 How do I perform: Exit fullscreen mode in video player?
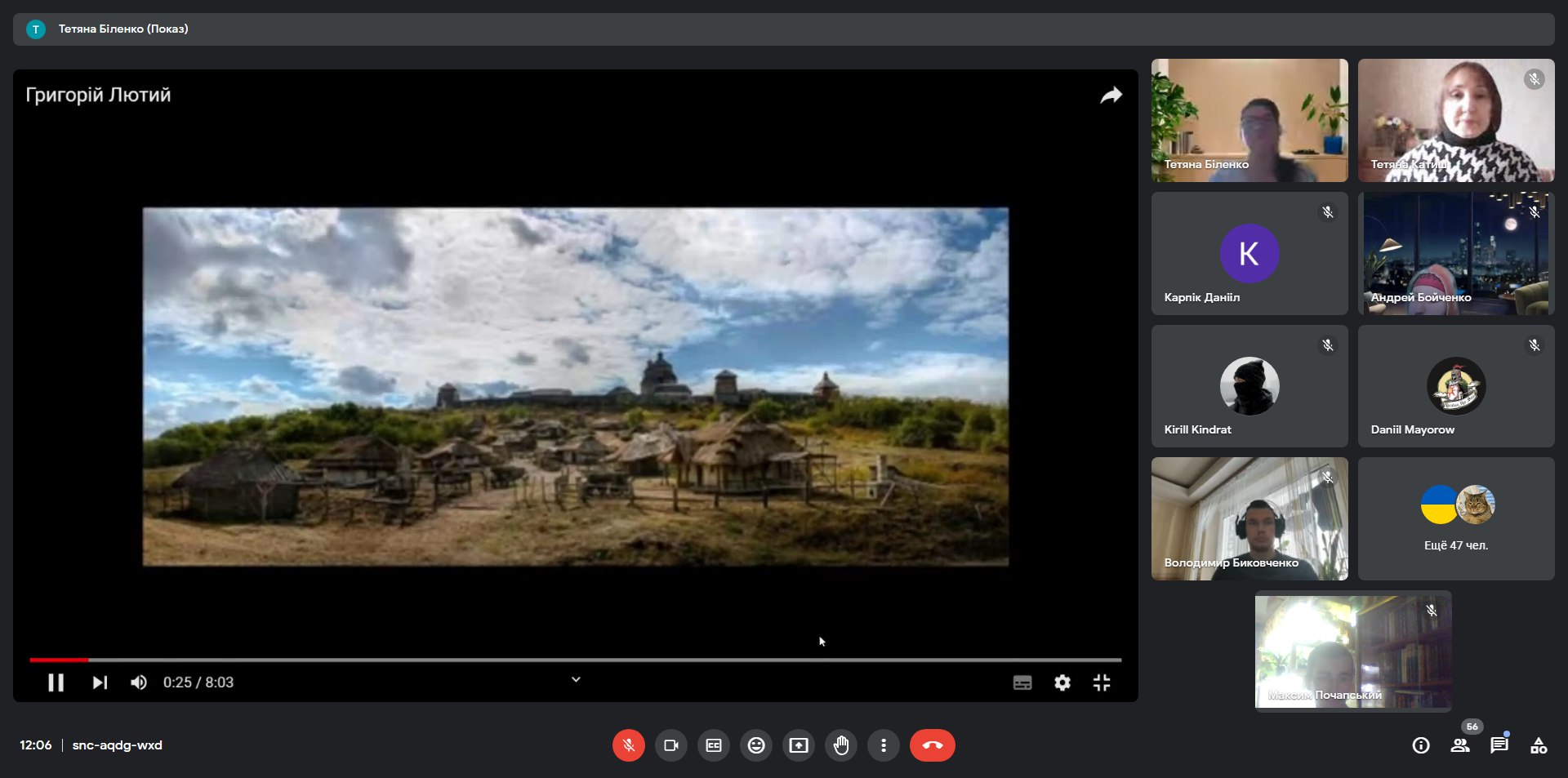(x=1102, y=682)
